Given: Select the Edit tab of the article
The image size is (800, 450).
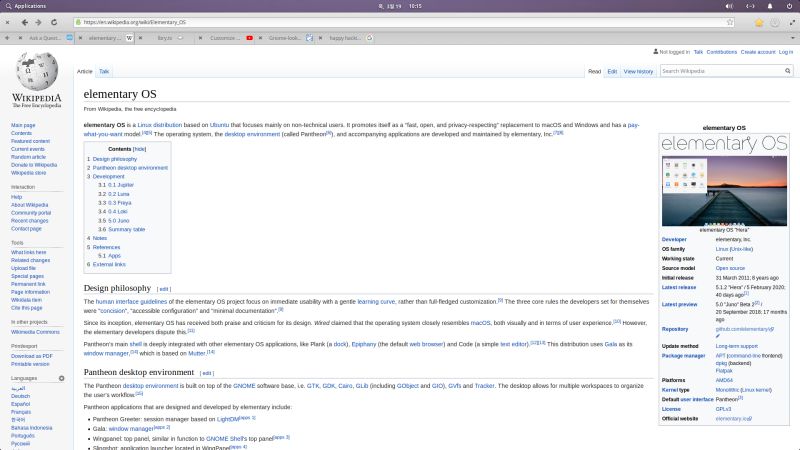Looking at the screenshot, I should (x=612, y=71).
